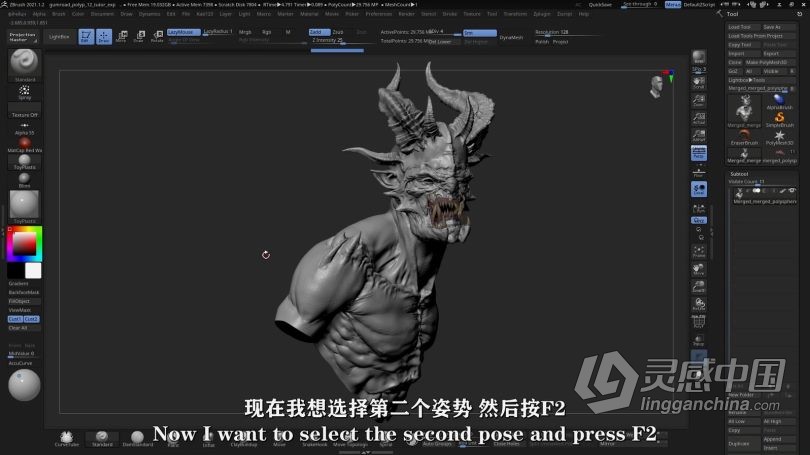Open the Alpha menu
The image size is (810, 455).
[x=39, y=14]
